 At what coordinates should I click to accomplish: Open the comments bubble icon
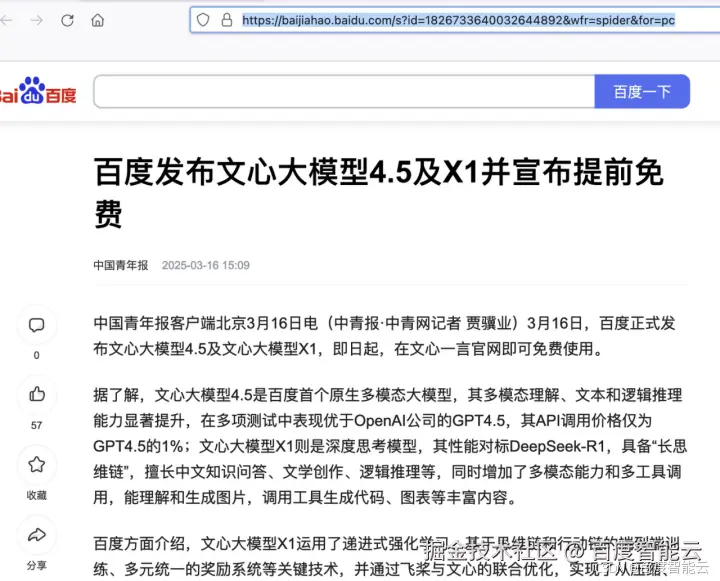tap(37, 325)
